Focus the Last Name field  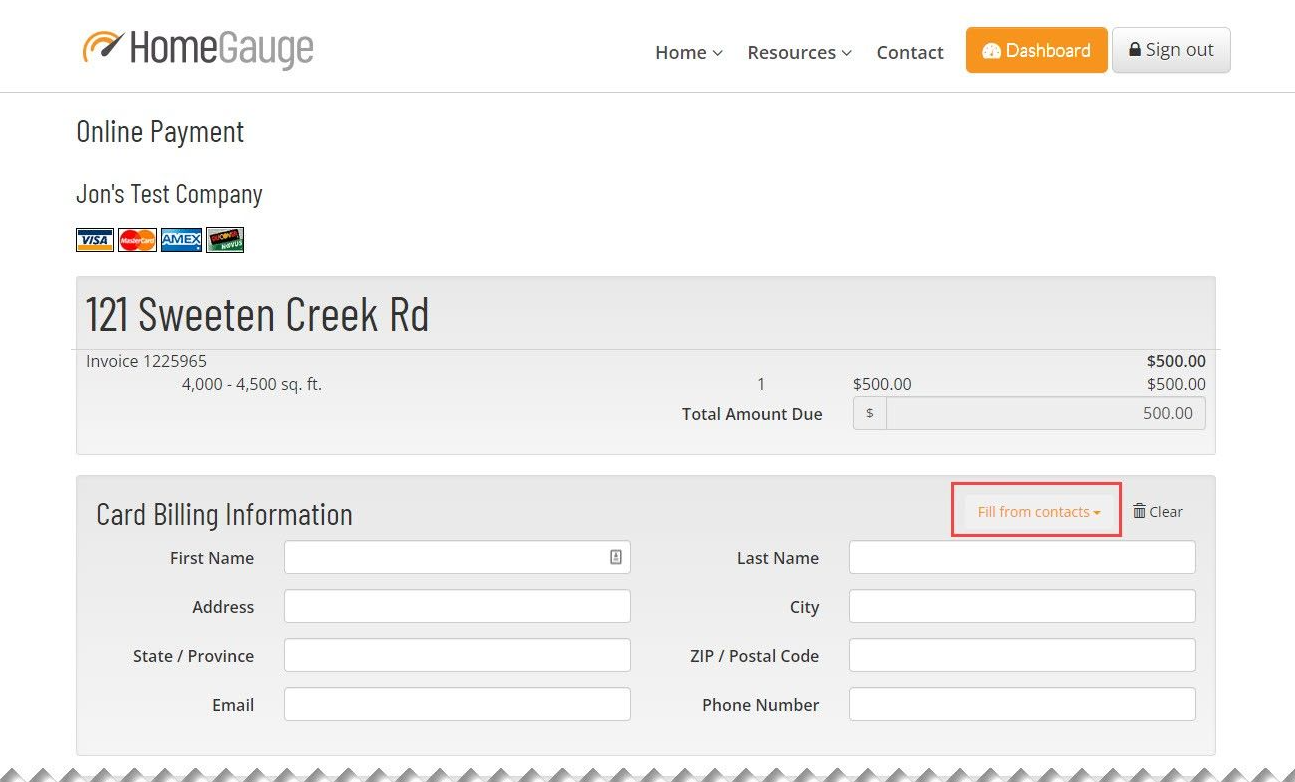click(x=1021, y=558)
